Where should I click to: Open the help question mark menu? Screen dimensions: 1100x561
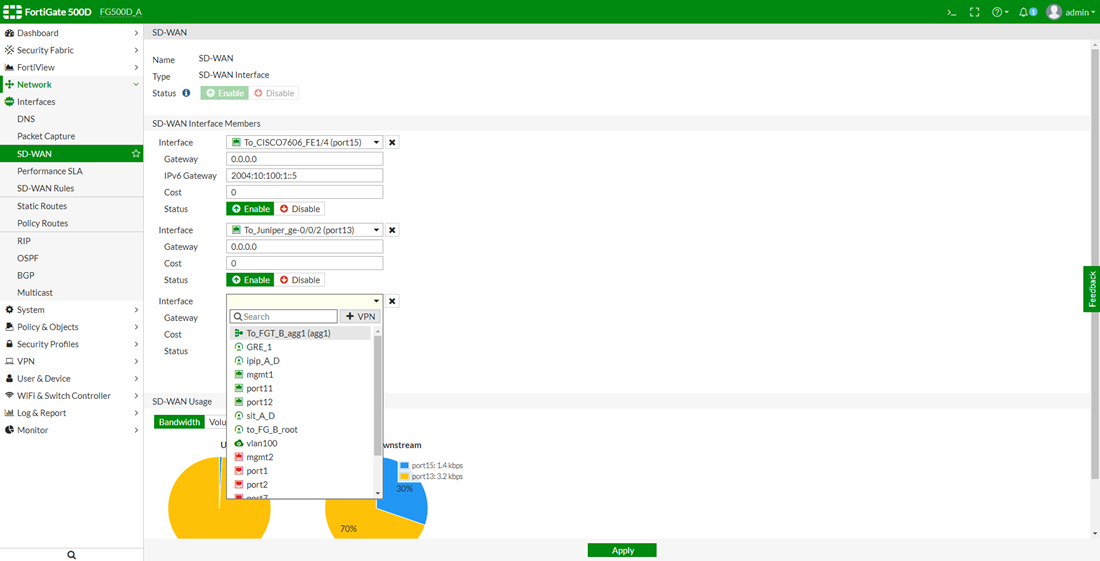coord(999,12)
